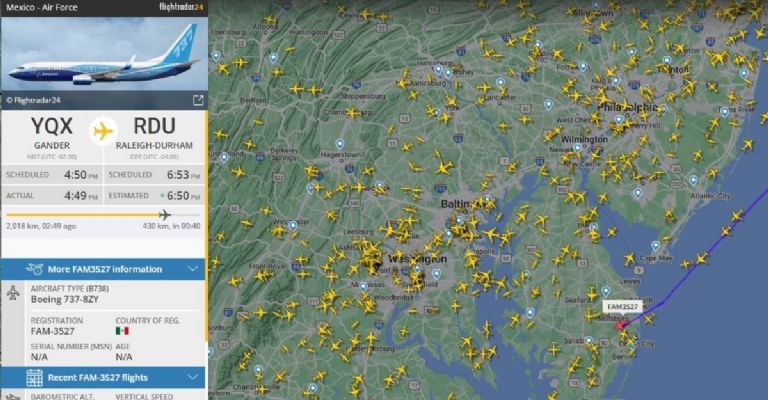
Task: Click the Mexico flag icon under Country of Reg.
Action: 122,331
